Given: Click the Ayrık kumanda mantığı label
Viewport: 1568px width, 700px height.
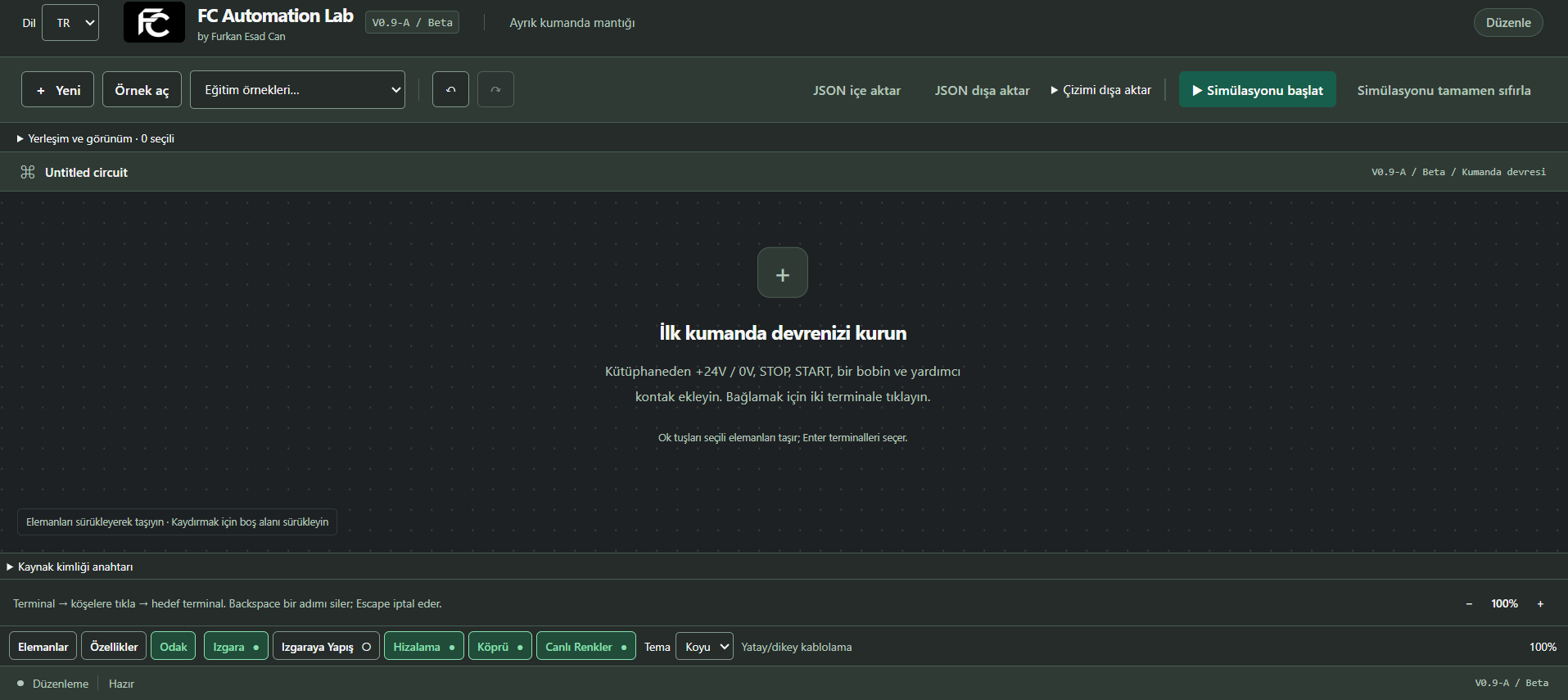Looking at the screenshot, I should [x=572, y=23].
